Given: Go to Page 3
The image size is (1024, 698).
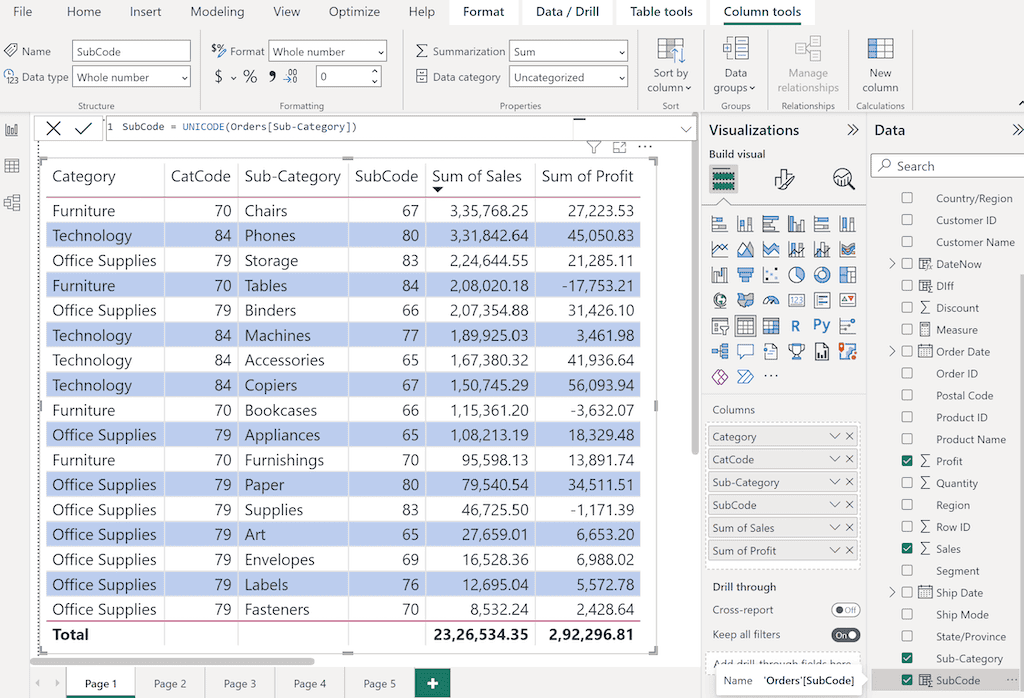Looking at the screenshot, I should point(239,684).
